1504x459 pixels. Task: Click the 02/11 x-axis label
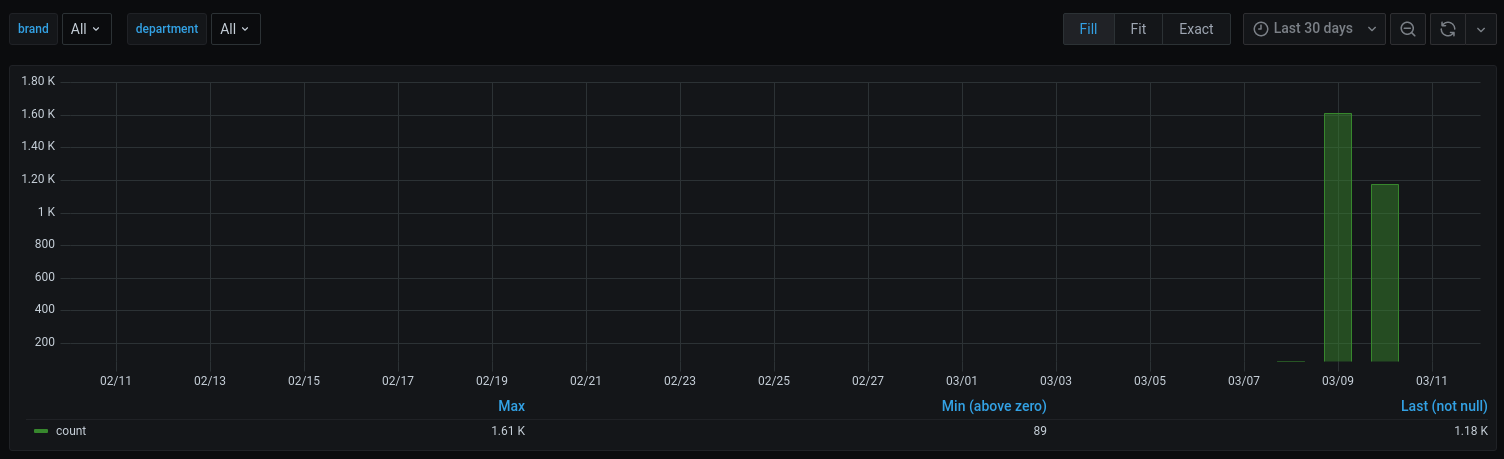click(116, 381)
